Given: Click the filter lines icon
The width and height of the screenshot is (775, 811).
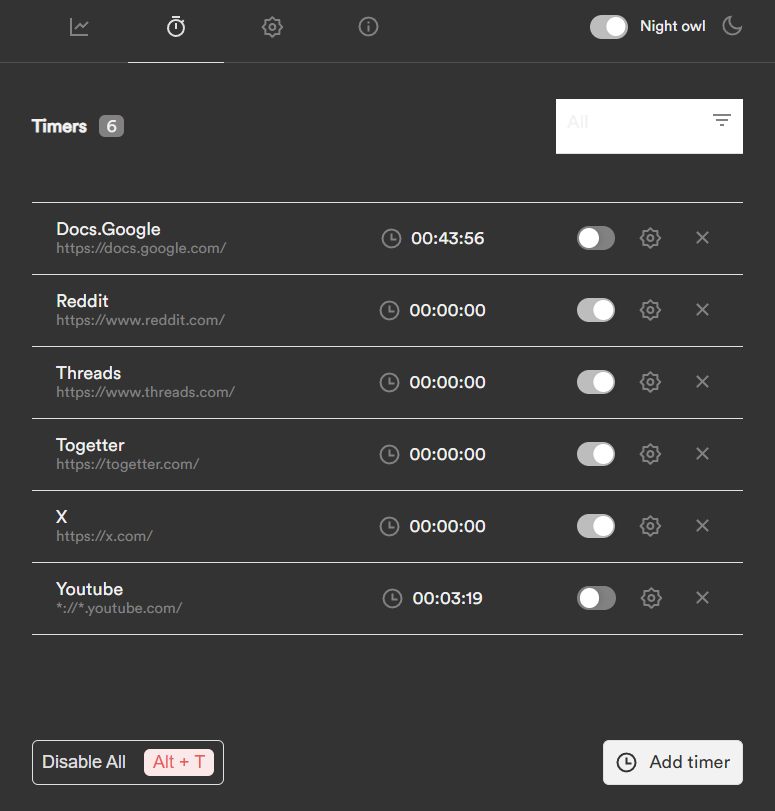Looking at the screenshot, I should (722, 121).
